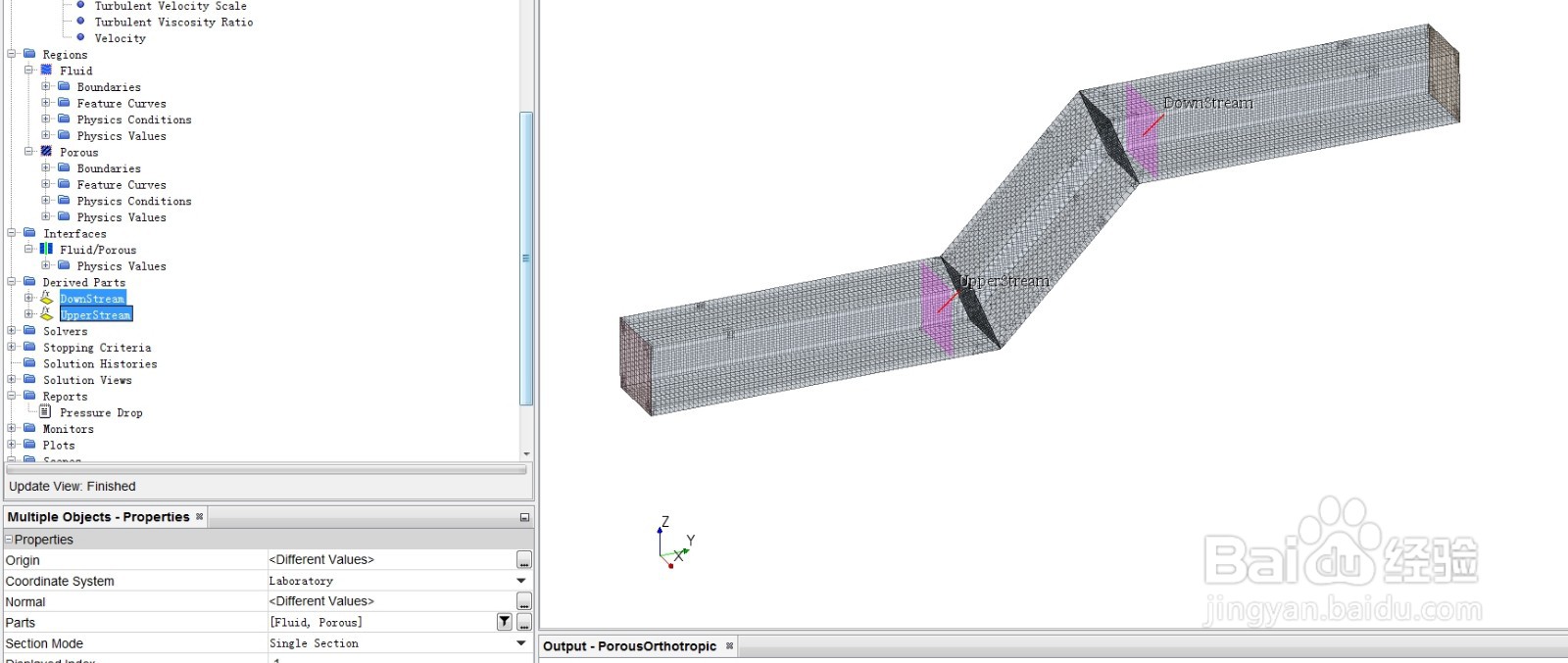
Task: Click the Update View: Finished status text
Action: (x=73, y=486)
